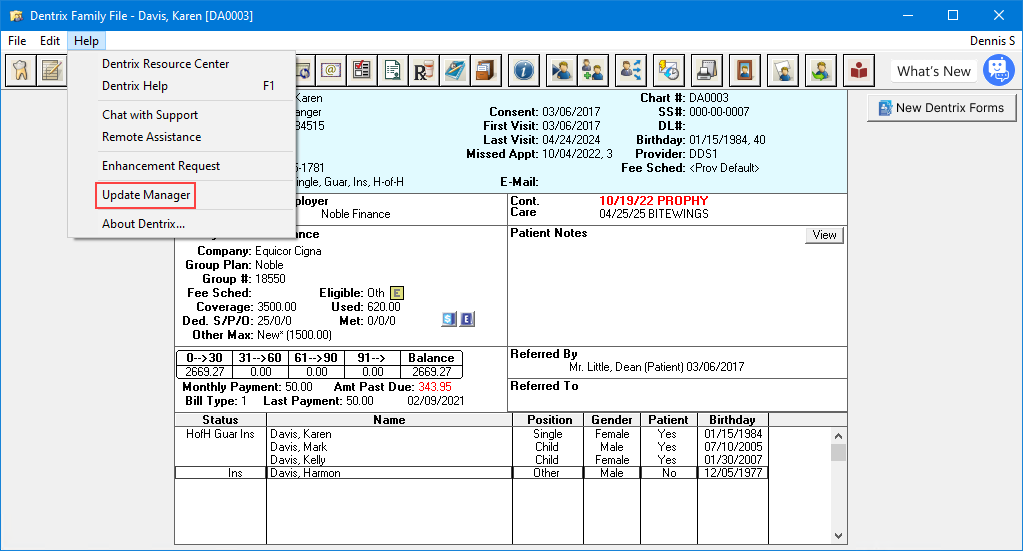Click Chart # DA0003 value
Screen dimensions: 1023x551
point(709,98)
